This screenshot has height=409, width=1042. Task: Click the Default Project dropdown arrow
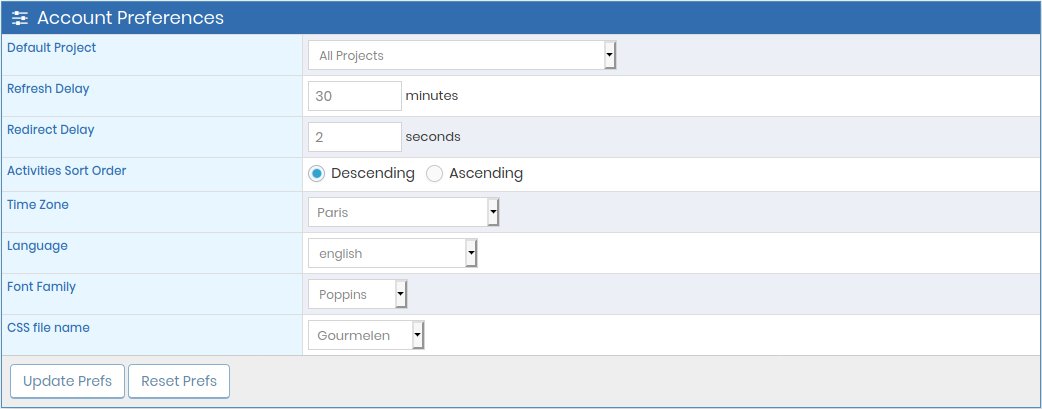[609, 55]
